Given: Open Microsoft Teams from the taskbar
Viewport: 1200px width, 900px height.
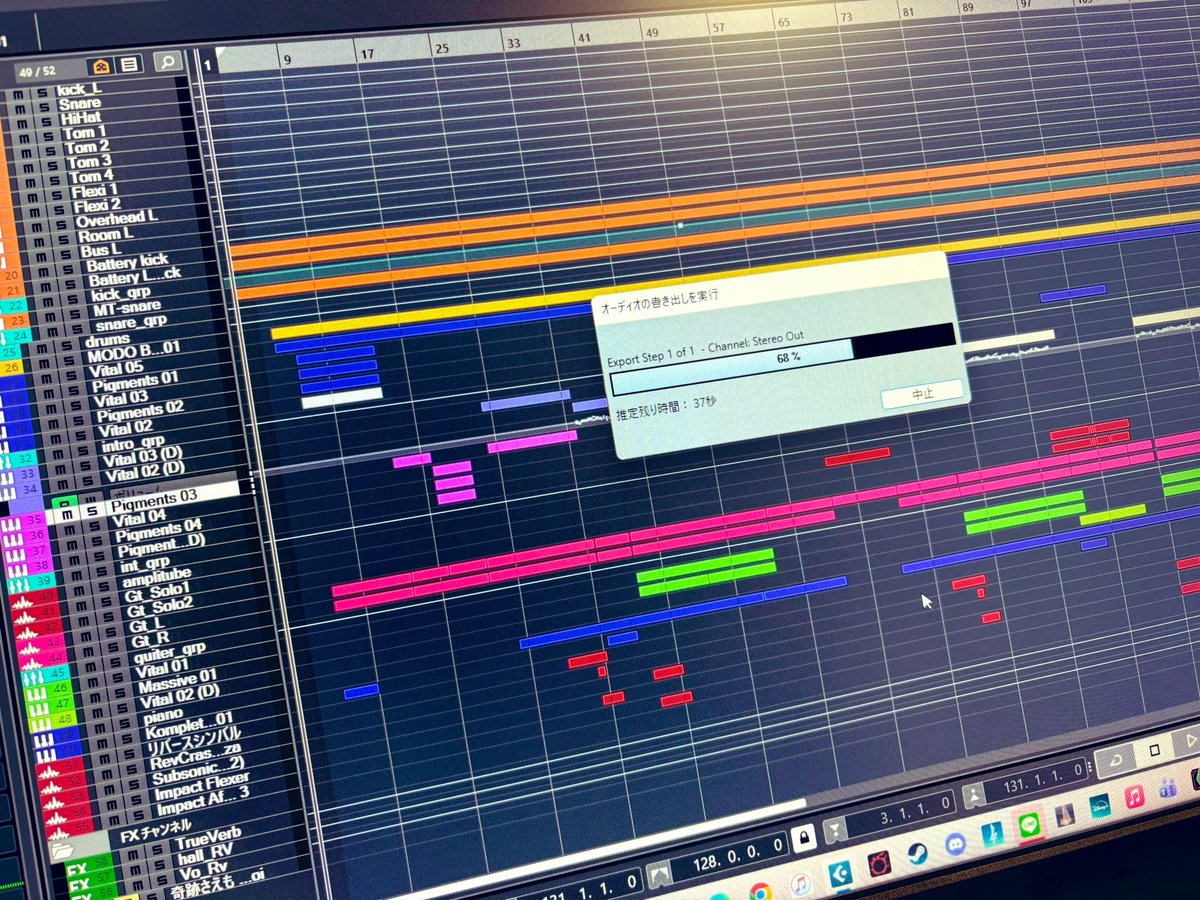Looking at the screenshot, I should coord(1168,788).
